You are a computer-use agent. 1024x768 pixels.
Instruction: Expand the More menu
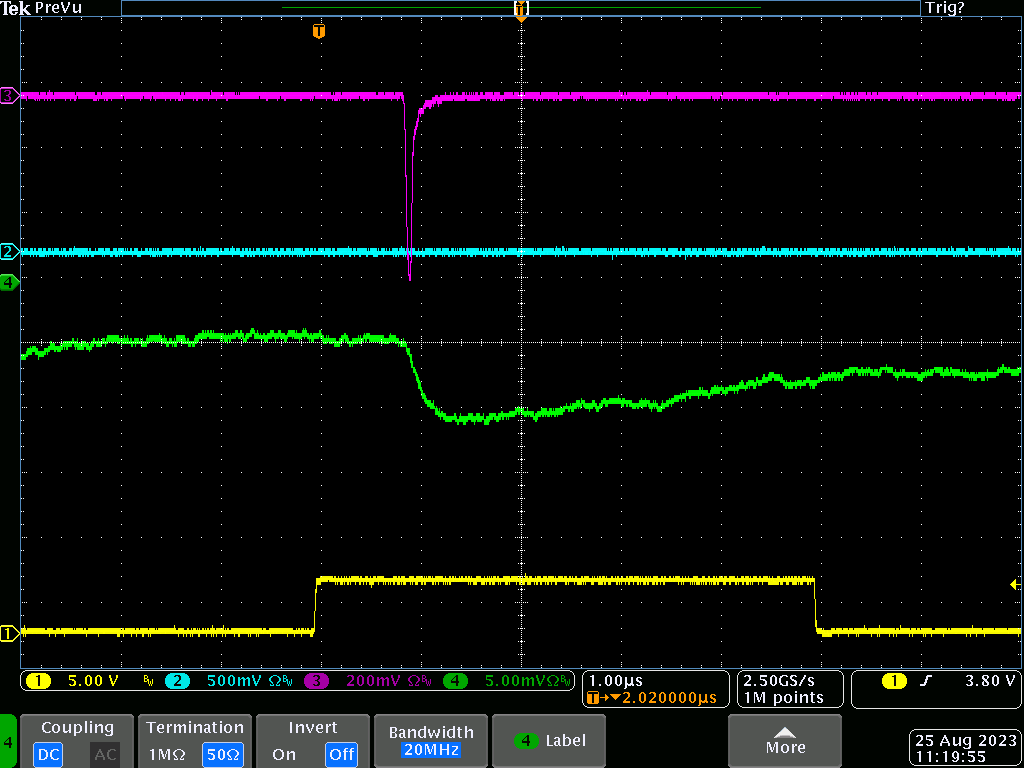tap(785, 741)
